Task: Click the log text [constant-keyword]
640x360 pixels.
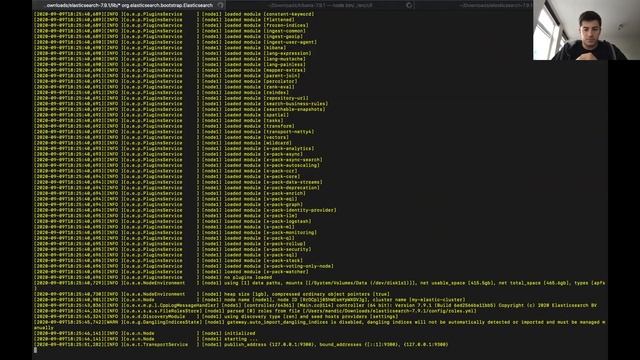Action: (289, 14)
